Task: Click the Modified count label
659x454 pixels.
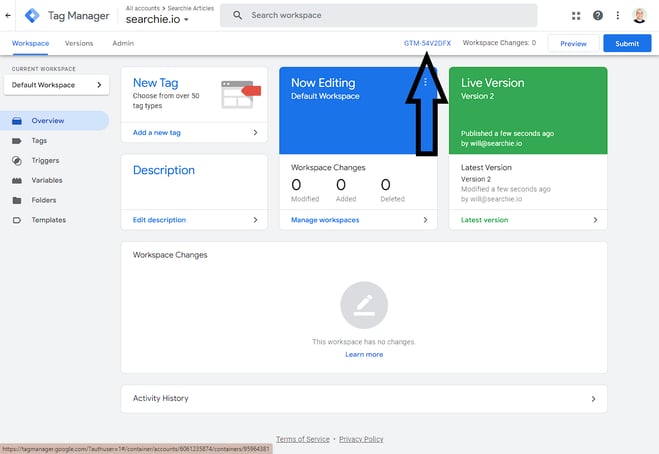Action: click(x=305, y=199)
